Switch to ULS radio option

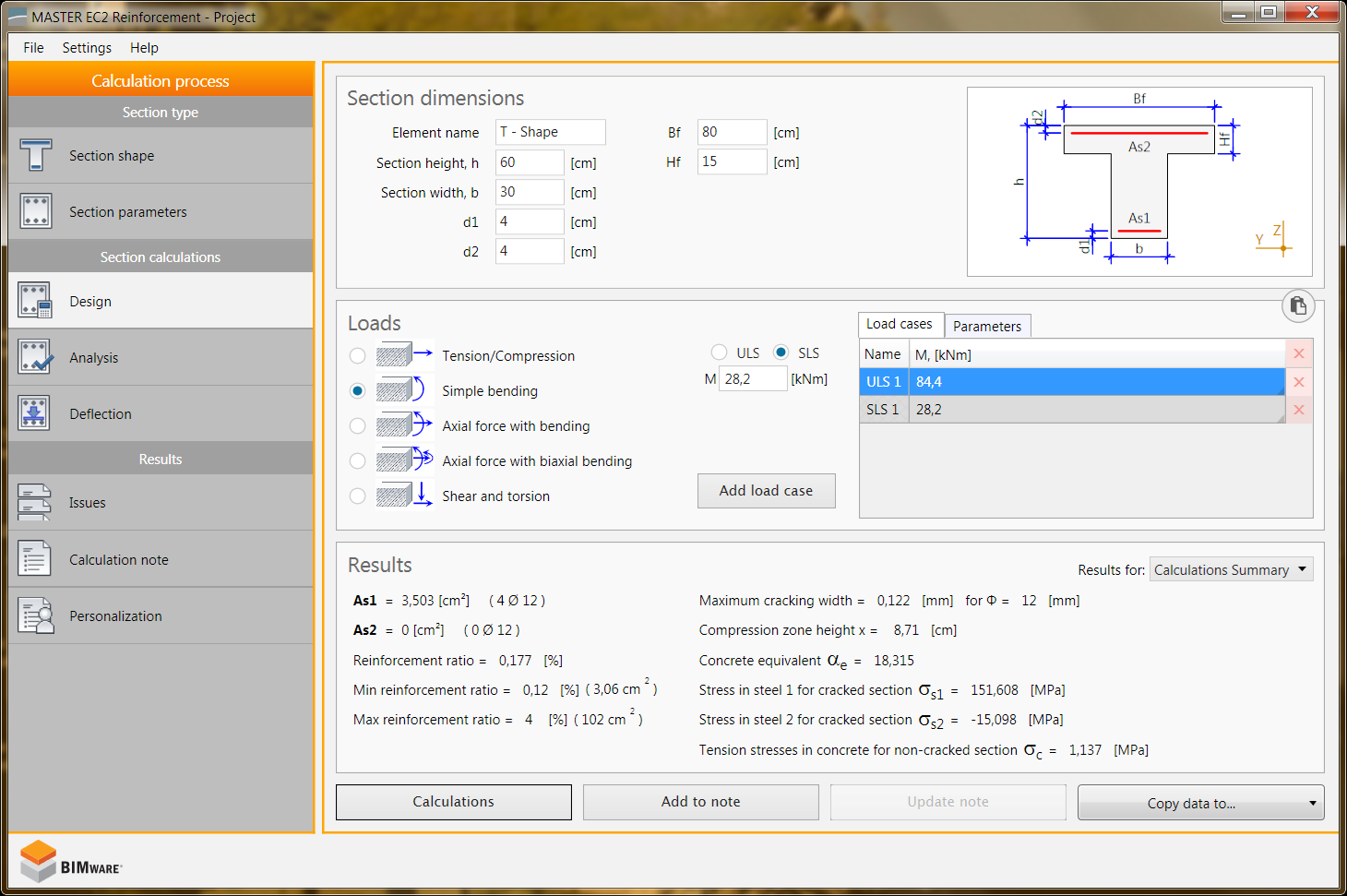click(x=720, y=352)
